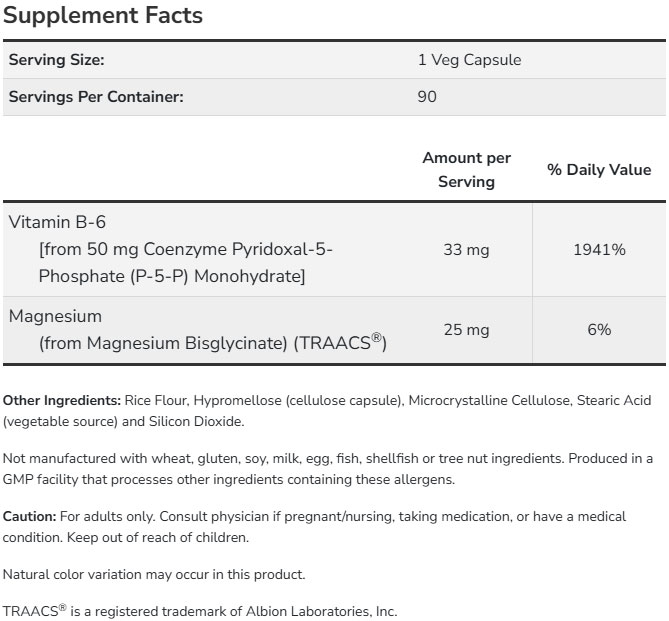The image size is (669, 621).
Task: Click the Supplement Facts heading
Action: (x=103, y=15)
